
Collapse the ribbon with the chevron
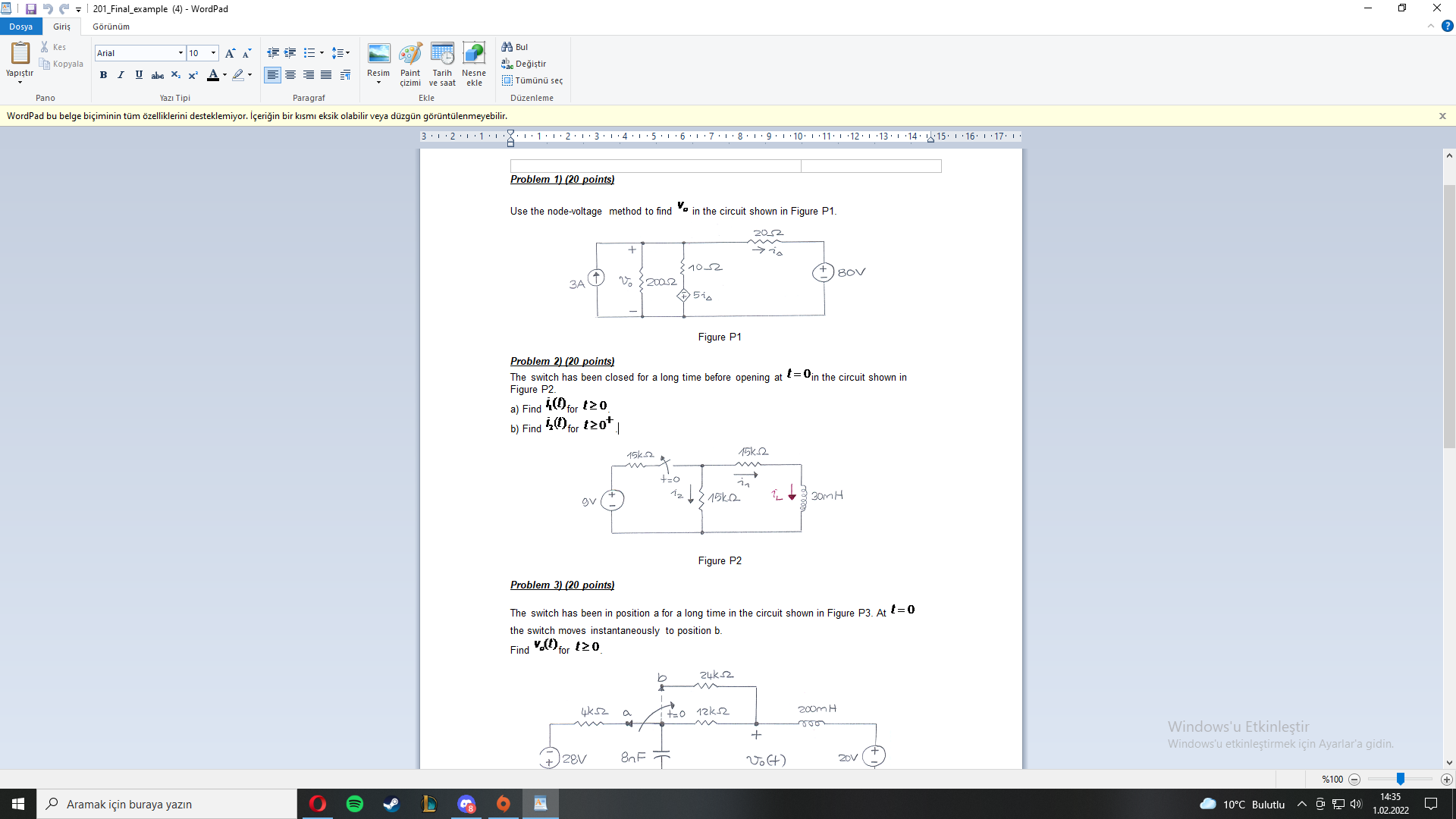(1430, 26)
